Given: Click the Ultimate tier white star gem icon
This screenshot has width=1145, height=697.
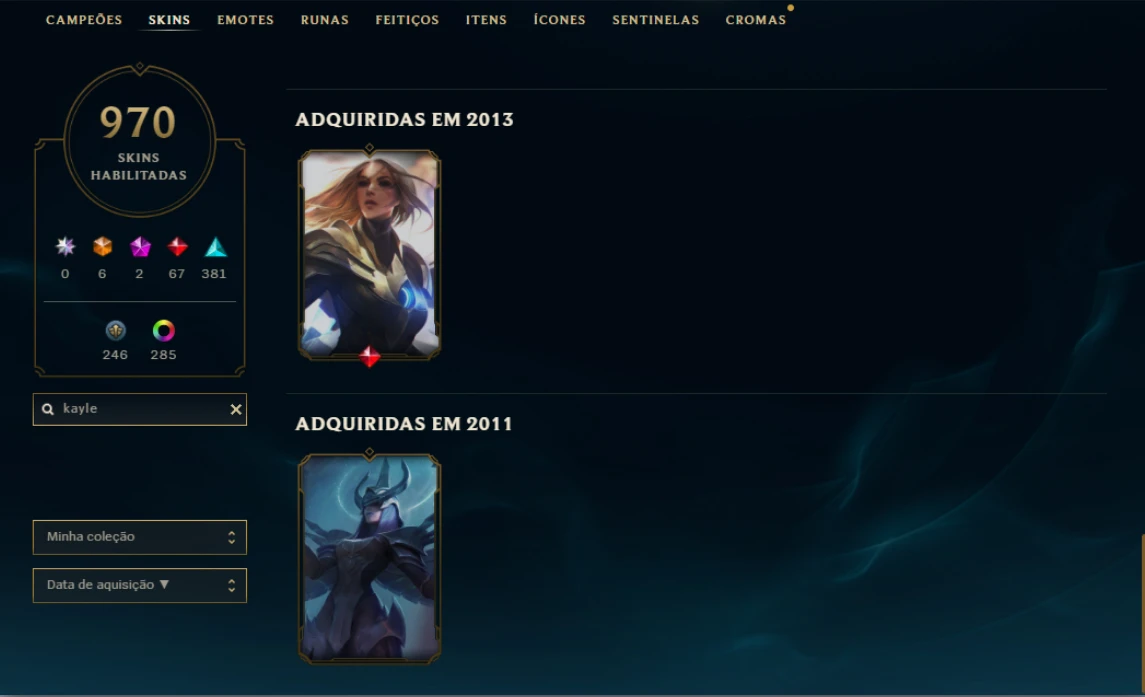Looking at the screenshot, I should point(66,247).
